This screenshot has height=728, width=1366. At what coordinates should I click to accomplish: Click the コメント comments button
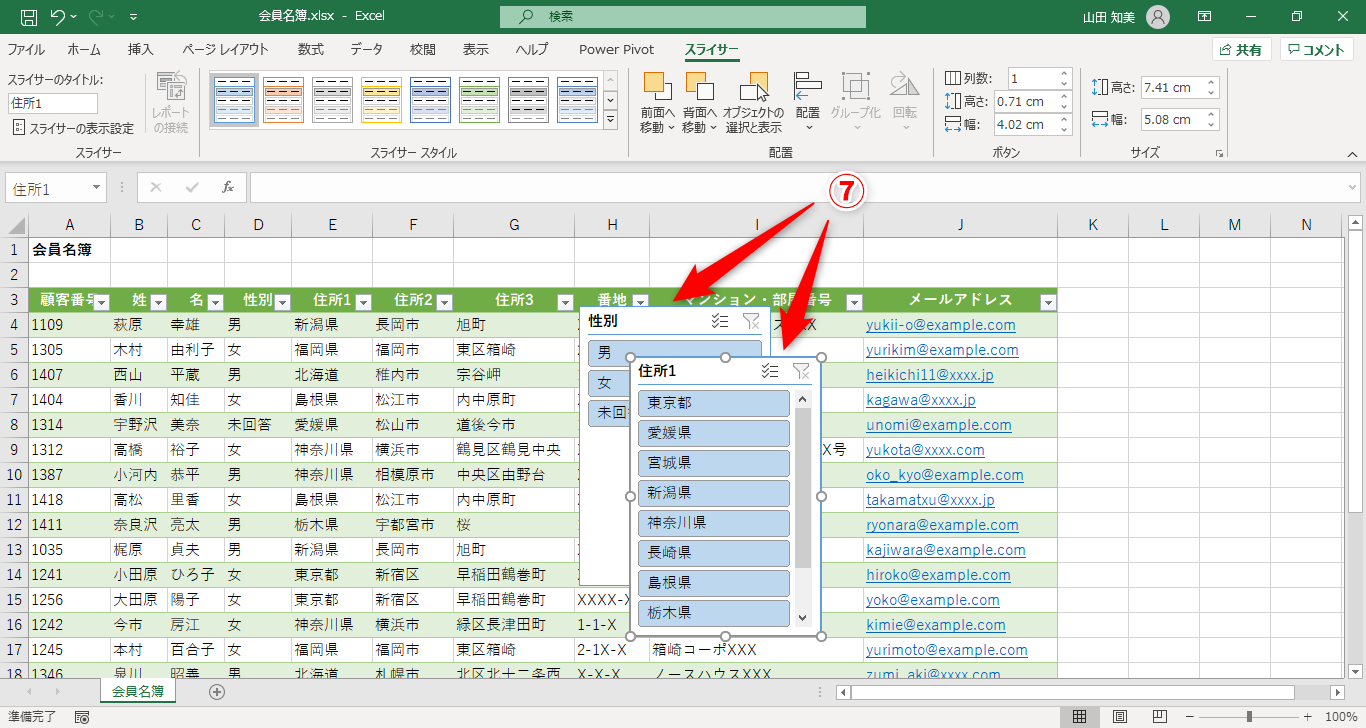point(1316,50)
